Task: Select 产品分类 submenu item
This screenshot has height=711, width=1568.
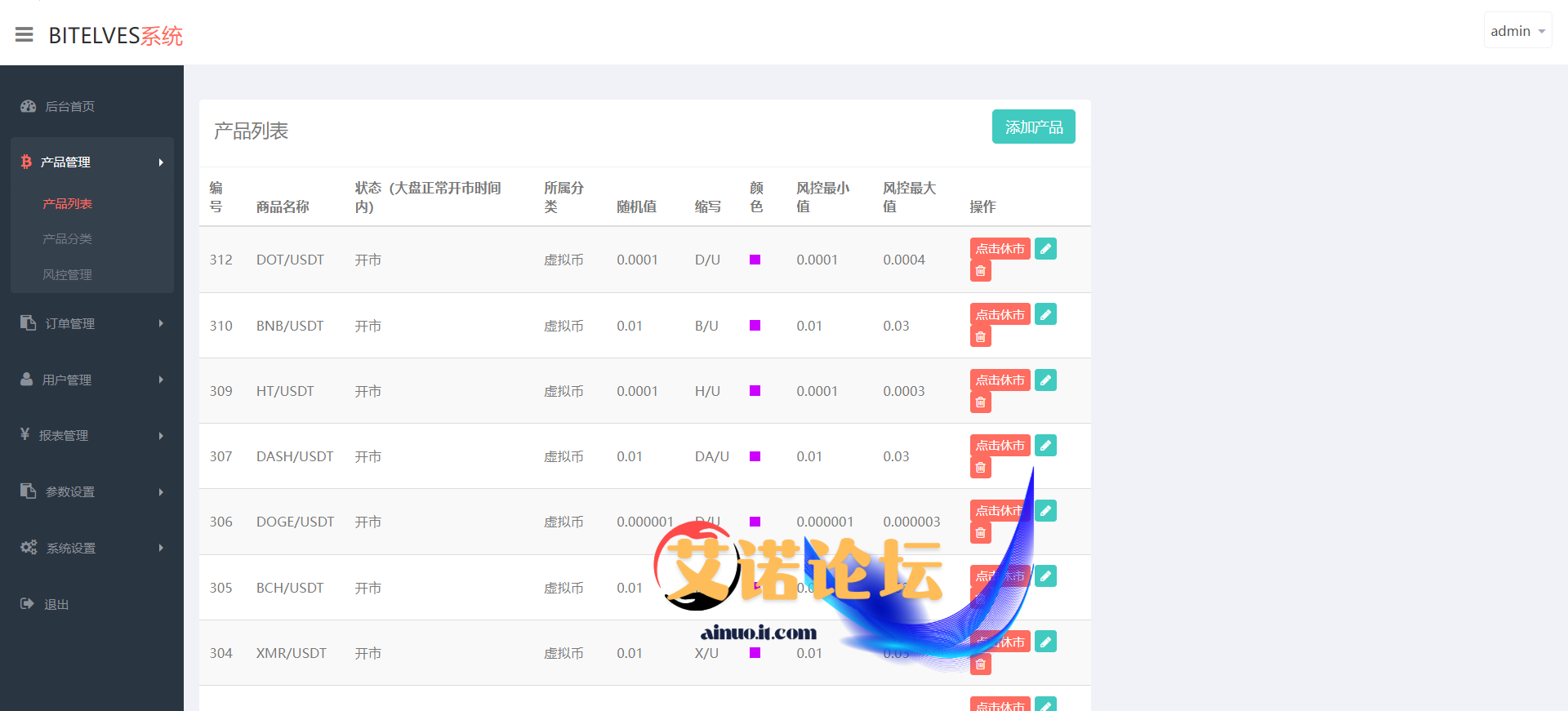Action: tap(67, 238)
